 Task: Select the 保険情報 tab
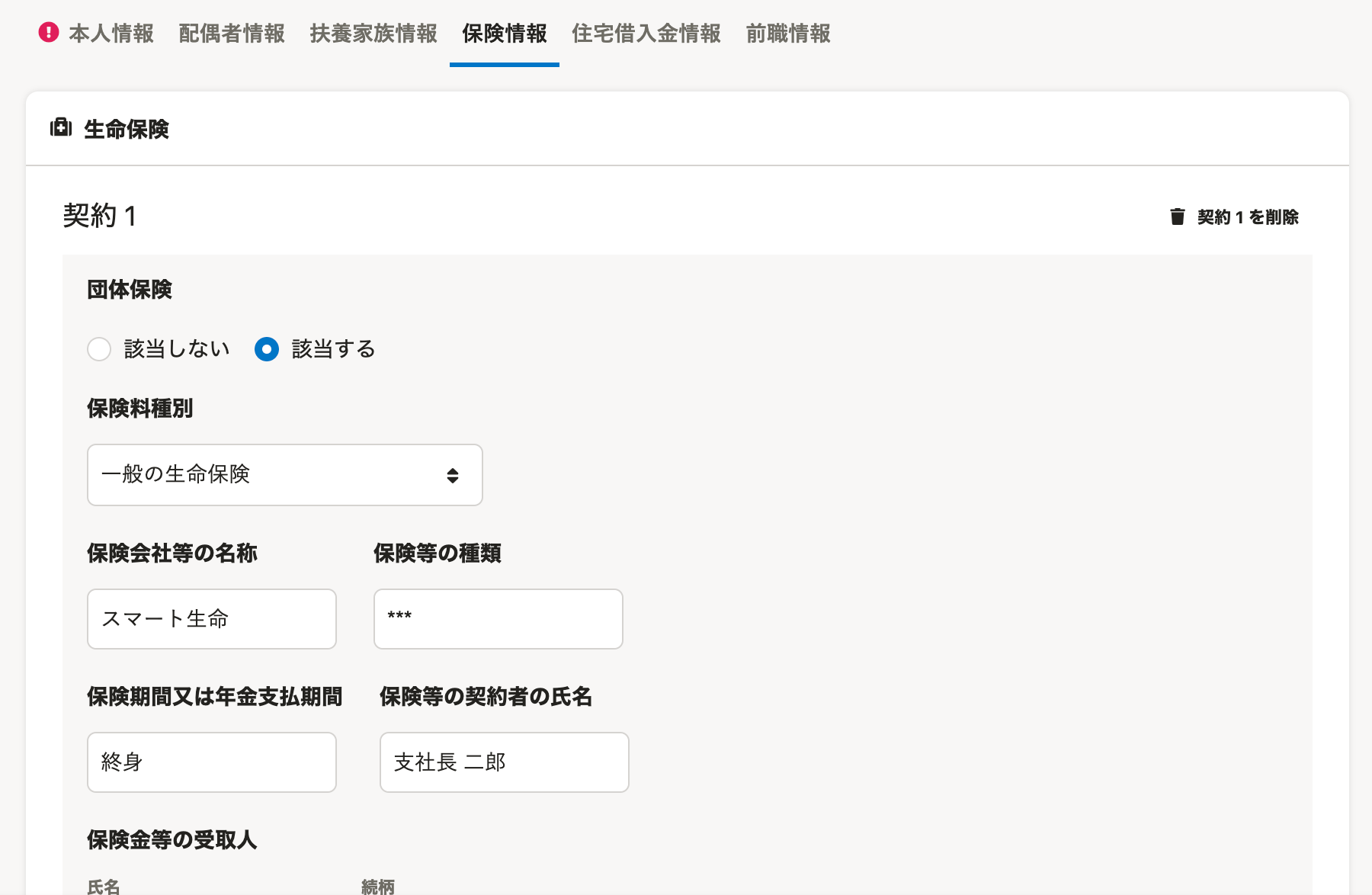pyautogui.click(x=505, y=34)
